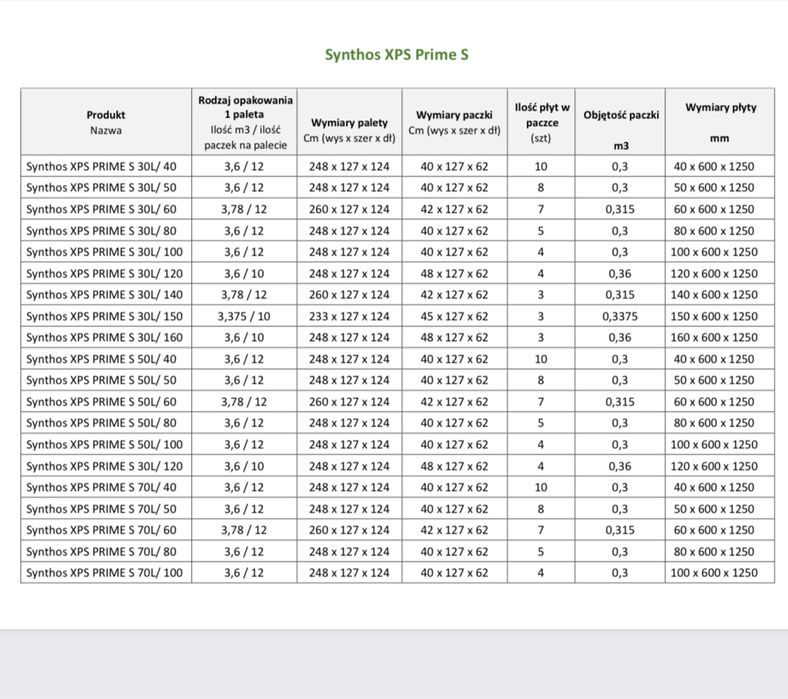
Task: Click board count '8' in 50L/ 50 row
Action: (541, 380)
